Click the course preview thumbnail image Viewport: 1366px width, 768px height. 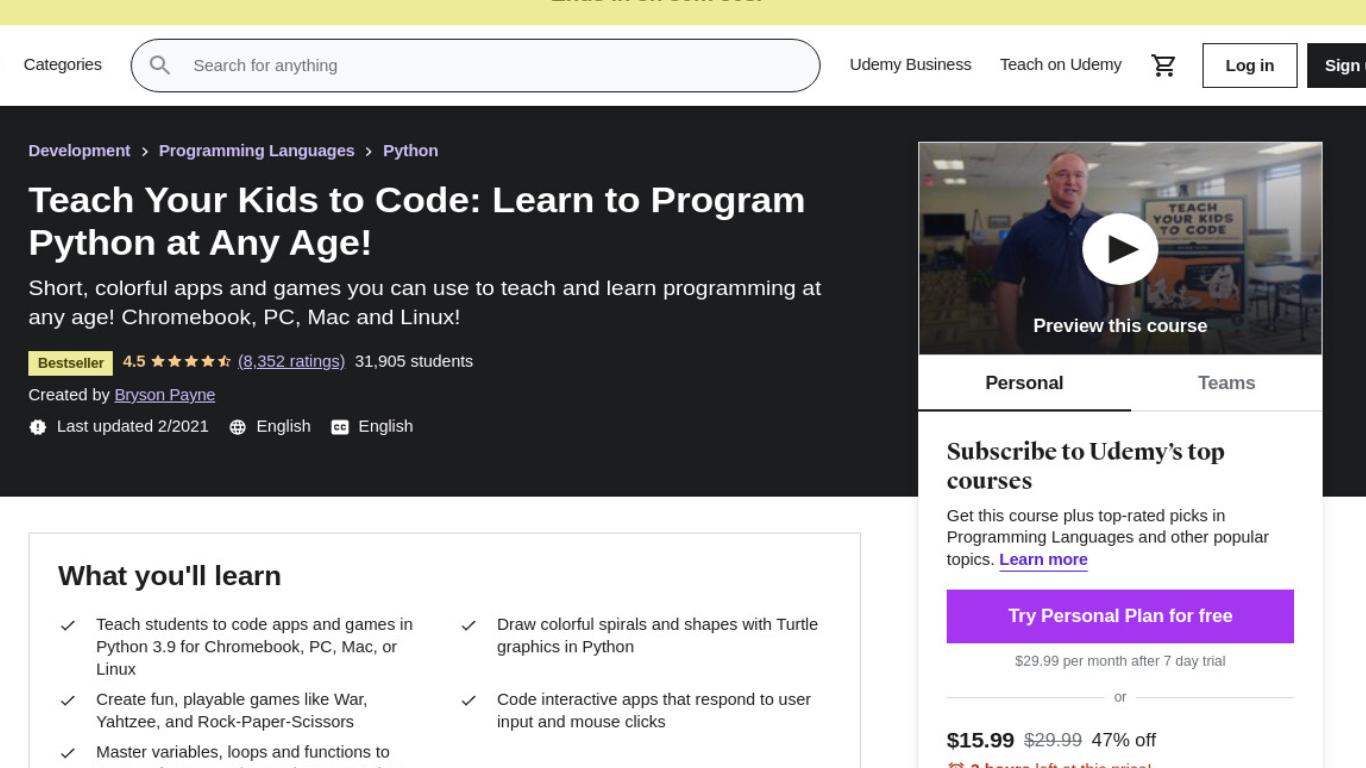(1120, 249)
